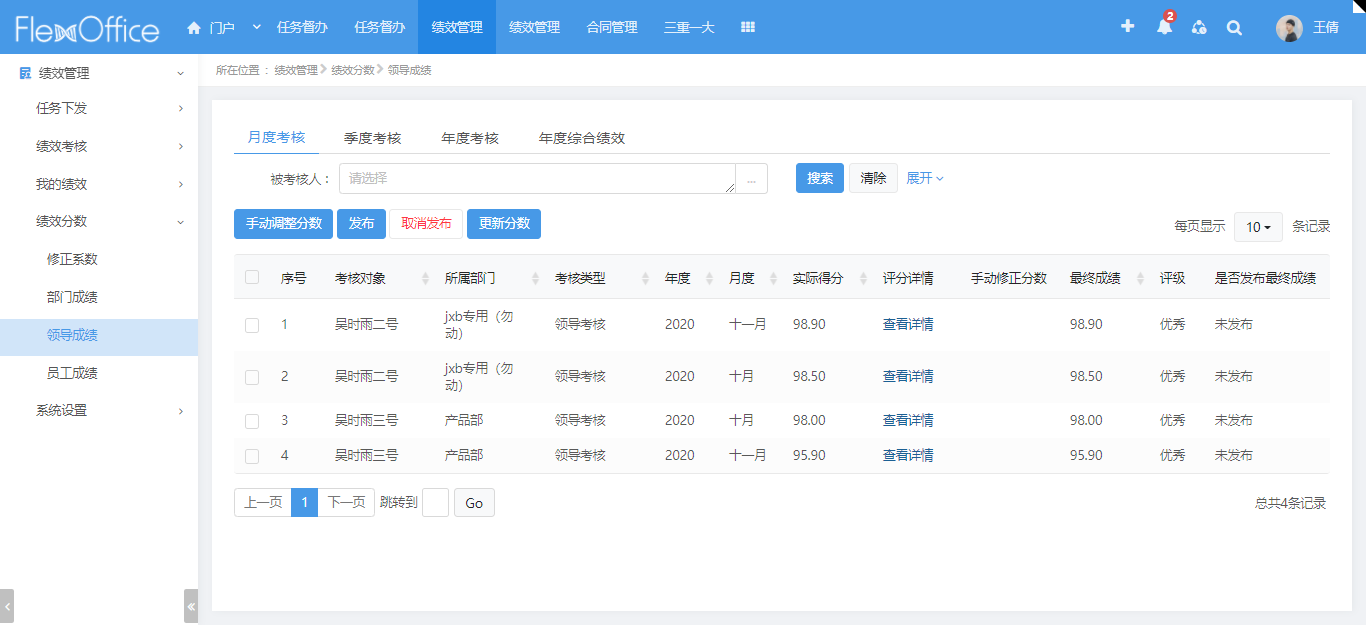Open the page size dropdown showing 10
This screenshot has height=625, width=1366.
(x=1258, y=227)
